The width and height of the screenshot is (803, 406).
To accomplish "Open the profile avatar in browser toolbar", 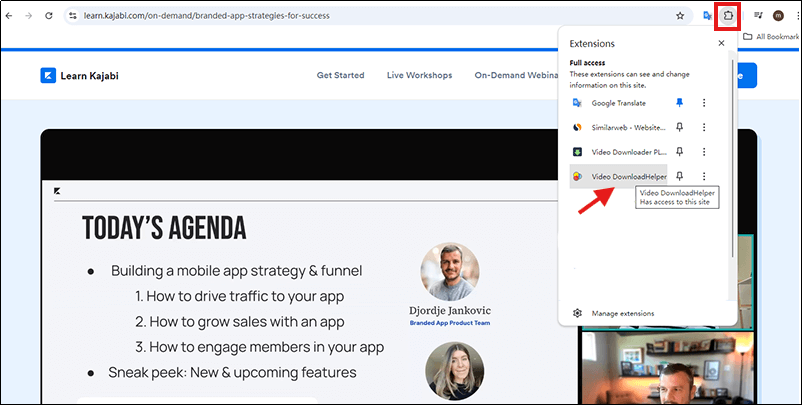I will (778, 16).
